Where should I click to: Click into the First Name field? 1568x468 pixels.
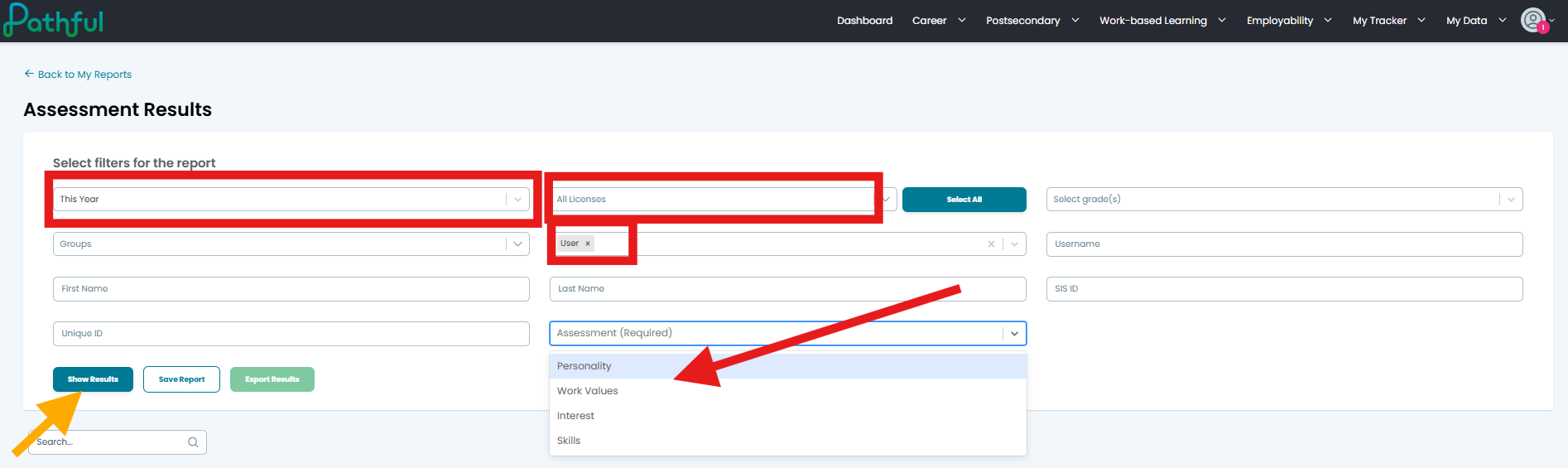coord(291,289)
